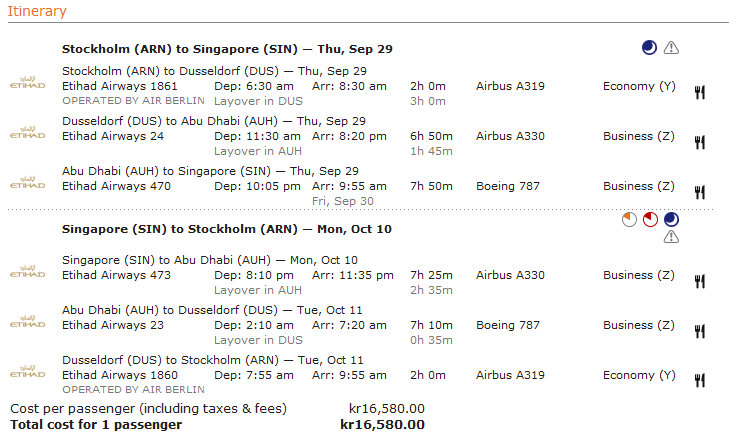
Task: Click the orange clock icon on the return trip
Action: coord(629,219)
